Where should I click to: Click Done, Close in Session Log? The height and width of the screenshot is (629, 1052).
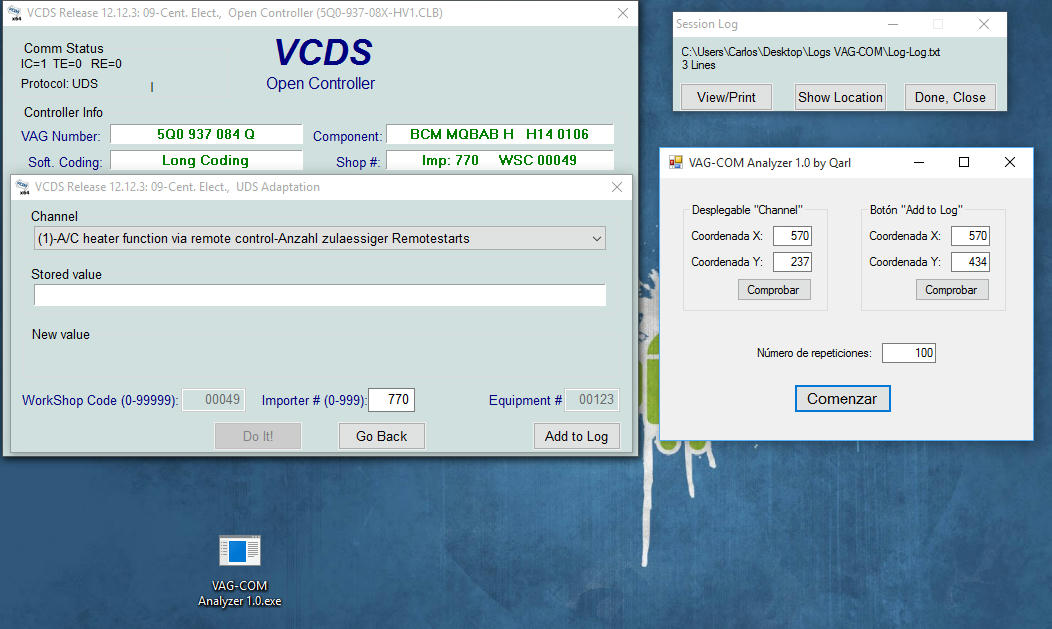coord(950,97)
